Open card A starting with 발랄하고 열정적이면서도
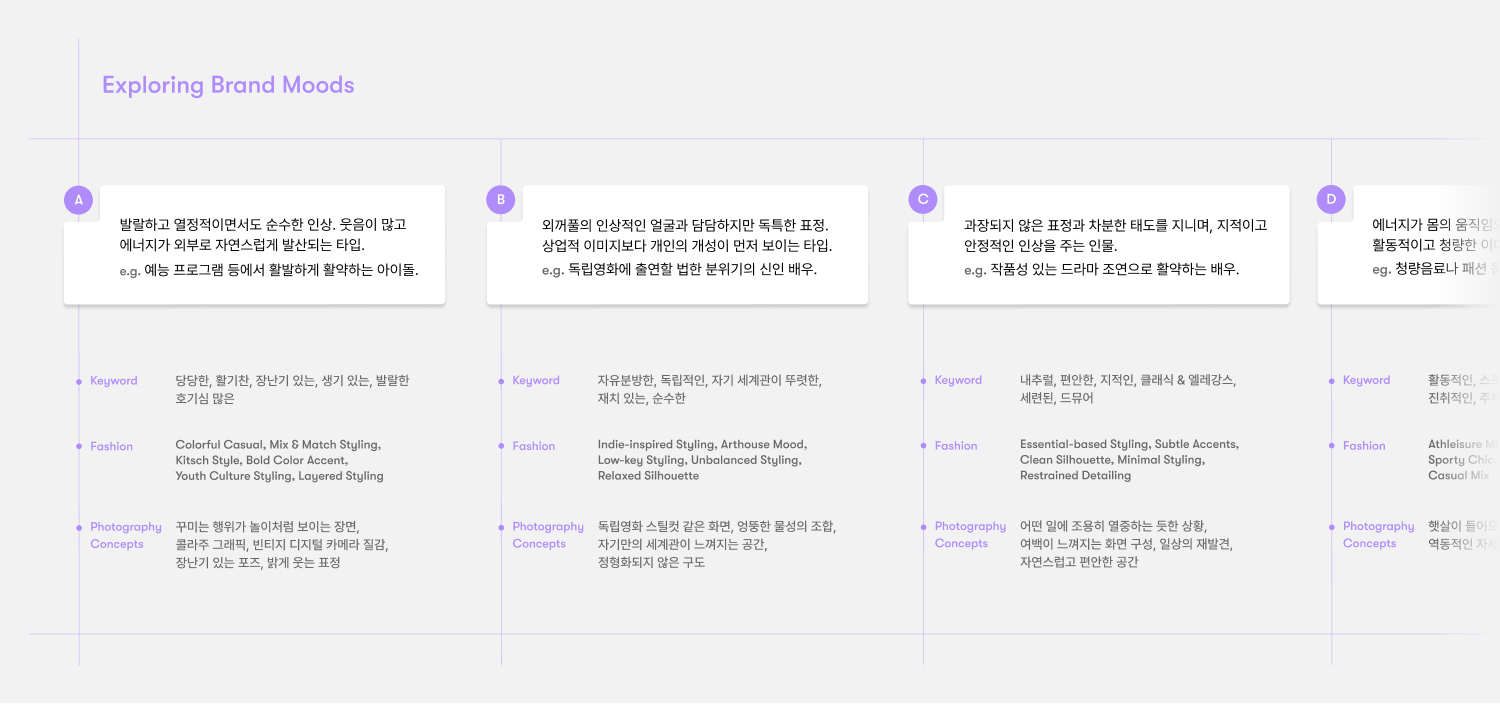Image resolution: width=1500 pixels, height=704 pixels. (x=255, y=245)
